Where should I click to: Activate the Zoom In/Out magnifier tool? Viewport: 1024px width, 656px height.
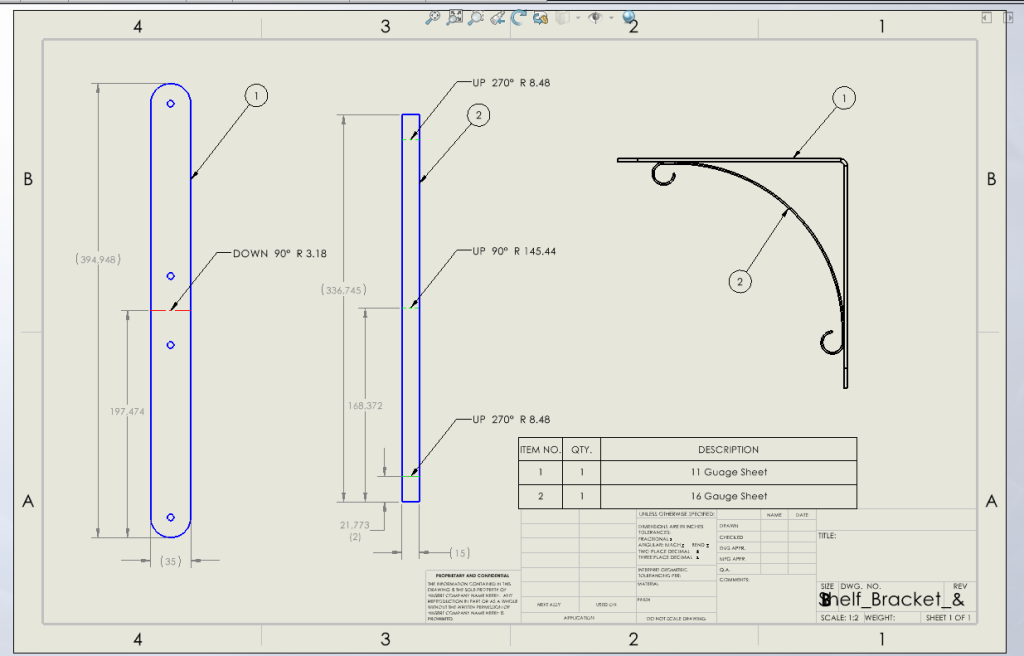point(476,17)
